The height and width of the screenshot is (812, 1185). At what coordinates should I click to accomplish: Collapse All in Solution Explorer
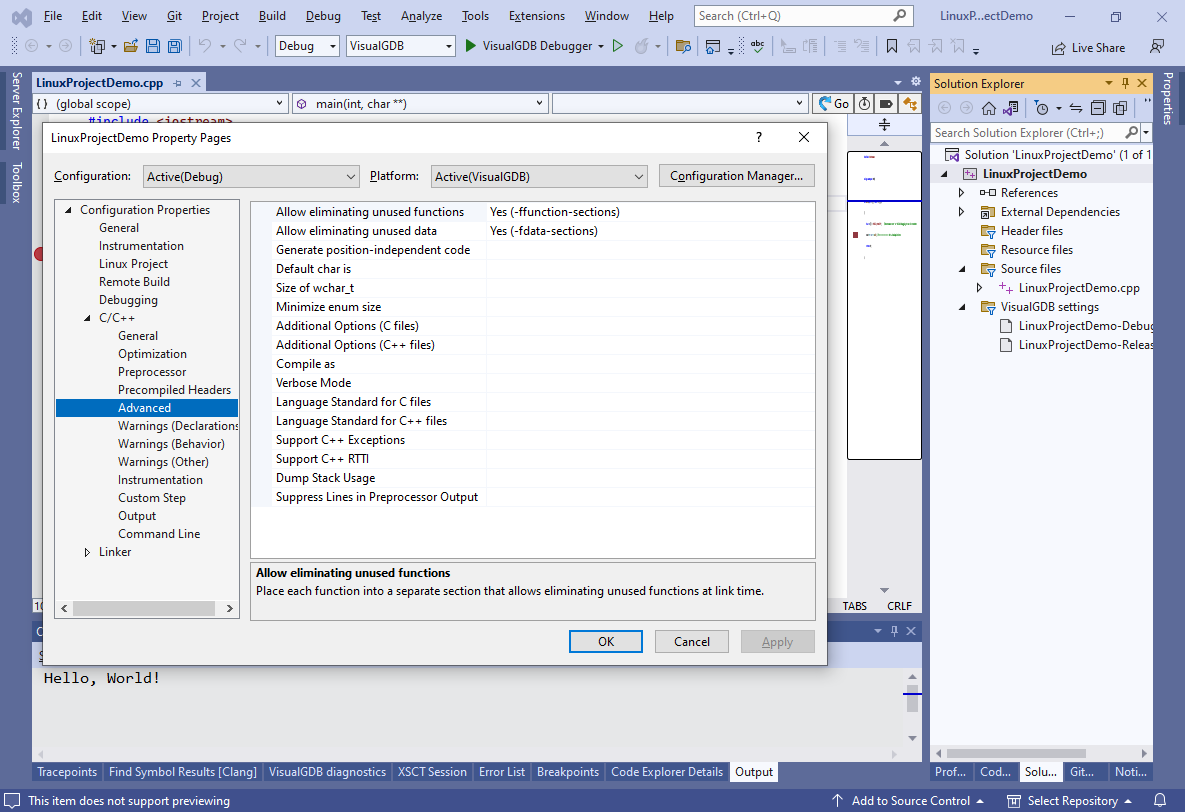[1098, 108]
